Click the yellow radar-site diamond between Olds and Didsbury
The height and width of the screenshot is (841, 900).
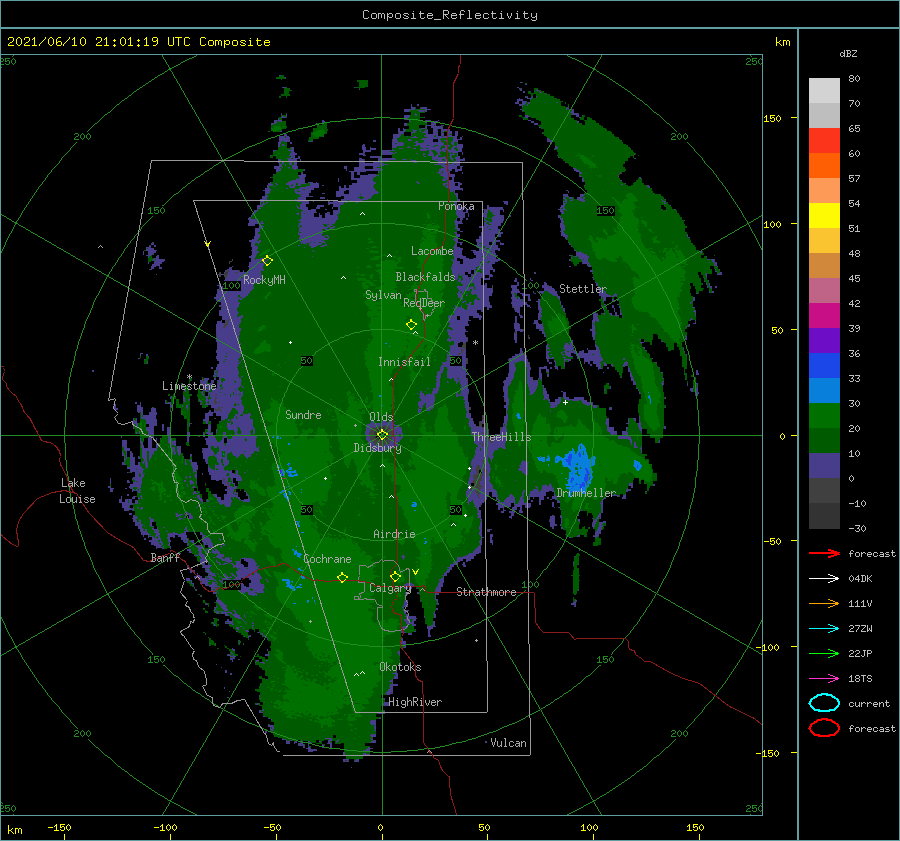tap(382, 435)
